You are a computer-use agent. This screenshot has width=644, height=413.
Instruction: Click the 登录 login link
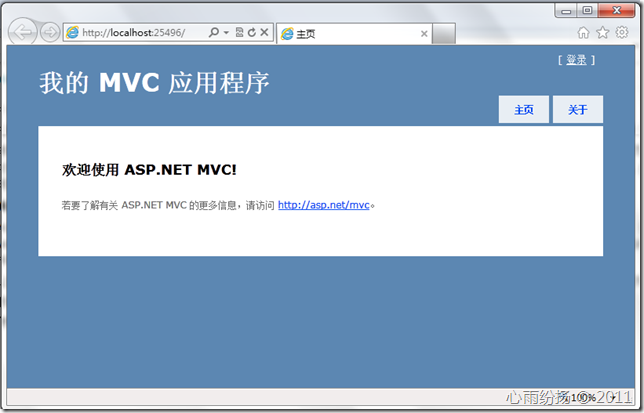coord(576,60)
